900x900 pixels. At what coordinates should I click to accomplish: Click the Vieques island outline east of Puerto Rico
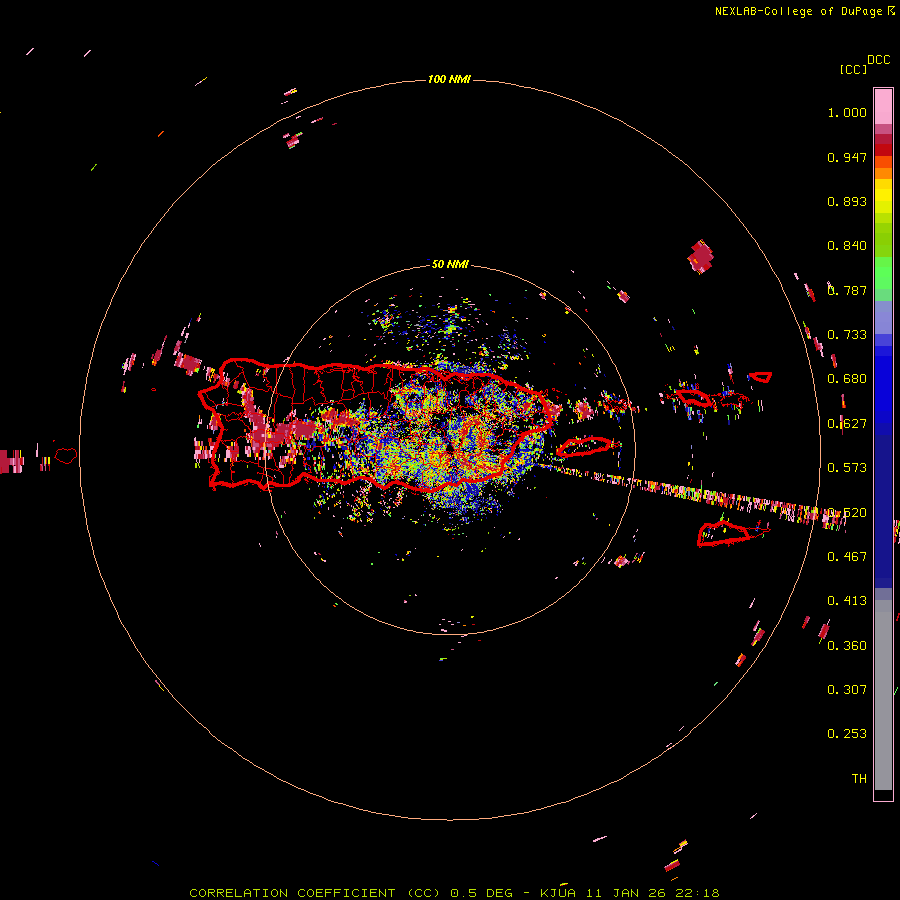coord(584,446)
